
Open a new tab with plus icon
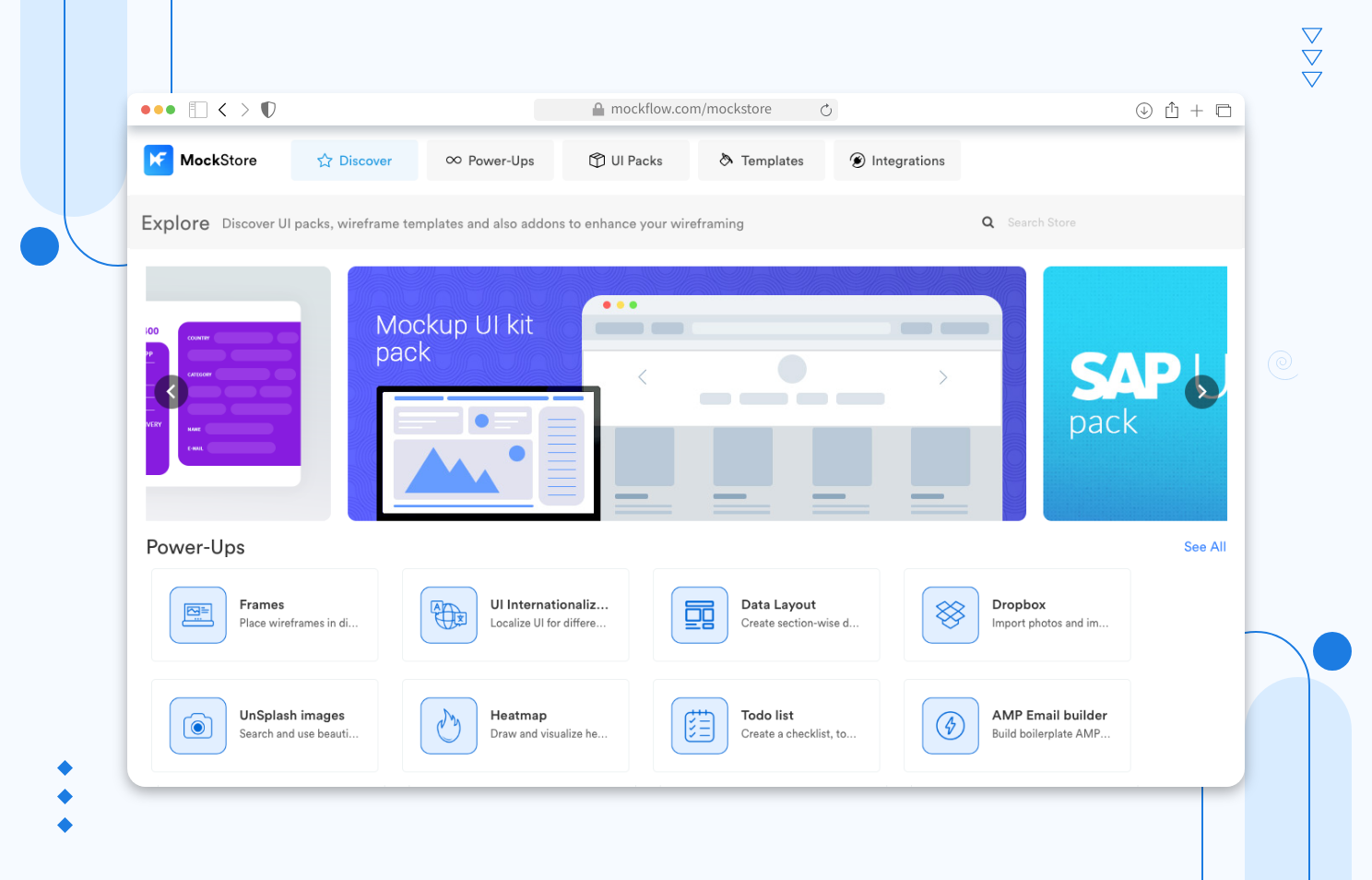(x=1197, y=111)
